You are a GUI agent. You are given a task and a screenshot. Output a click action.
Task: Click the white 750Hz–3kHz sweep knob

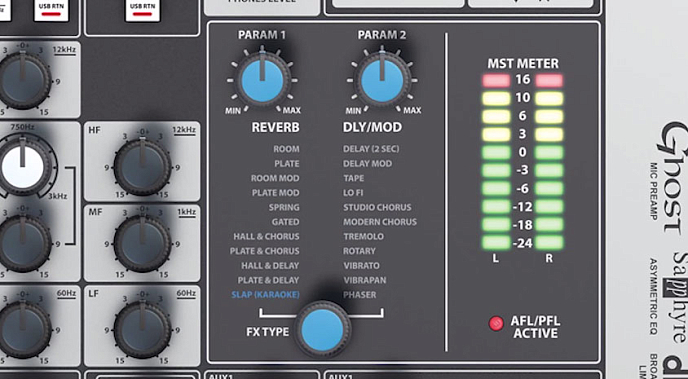click(23, 167)
